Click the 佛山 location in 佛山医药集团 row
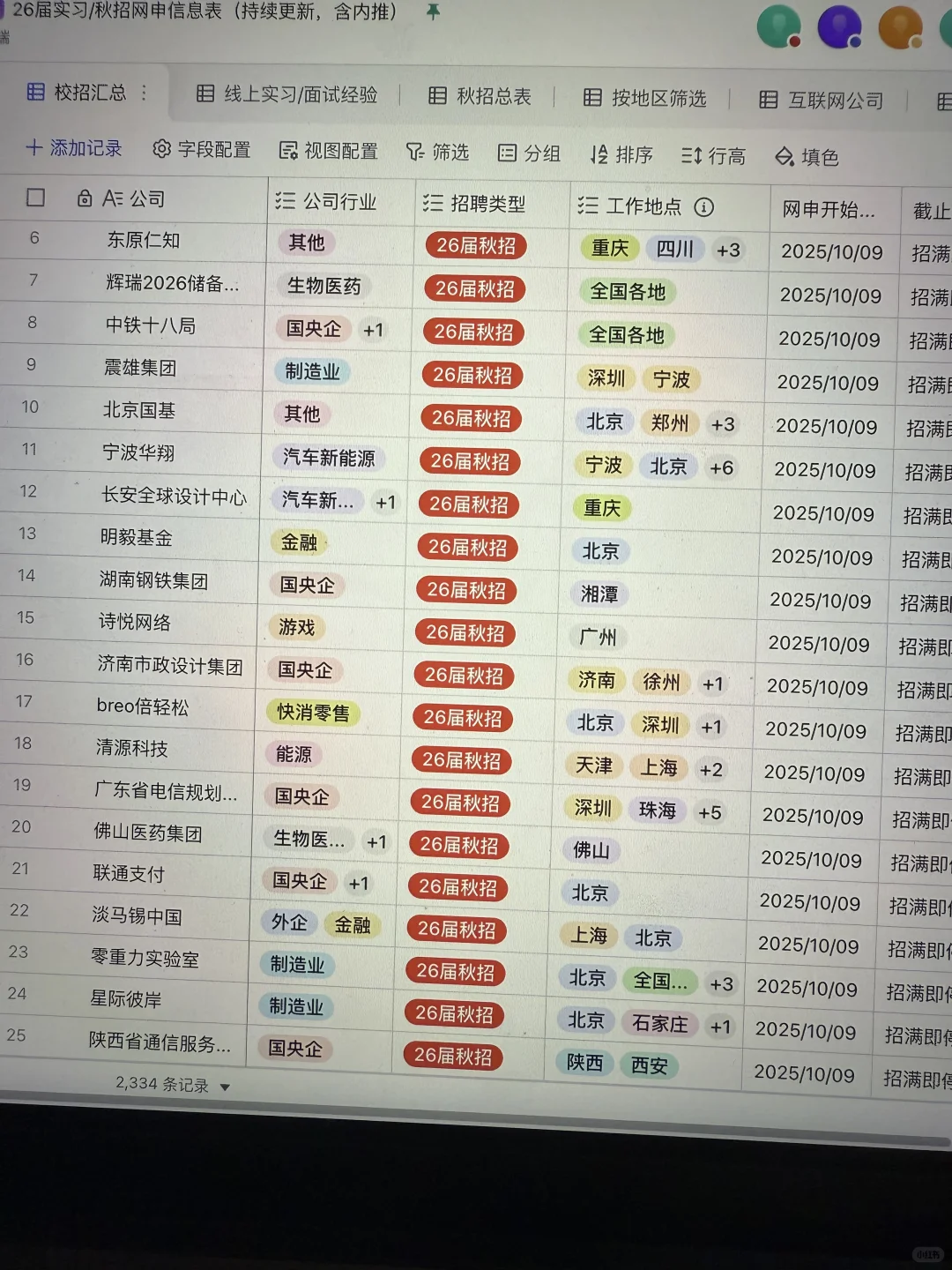Viewport: 952px width, 1270px height. coord(591,850)
